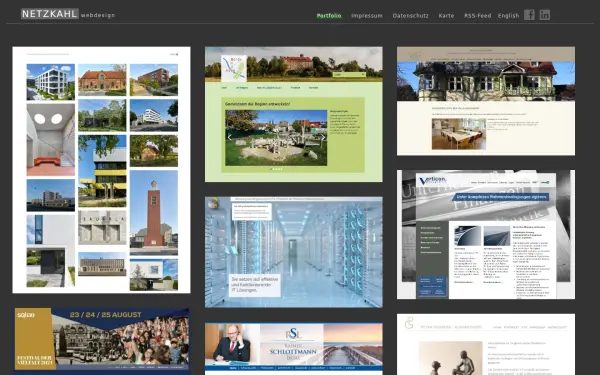Open the Verticon website thumbnail

(x=486, y=234)
